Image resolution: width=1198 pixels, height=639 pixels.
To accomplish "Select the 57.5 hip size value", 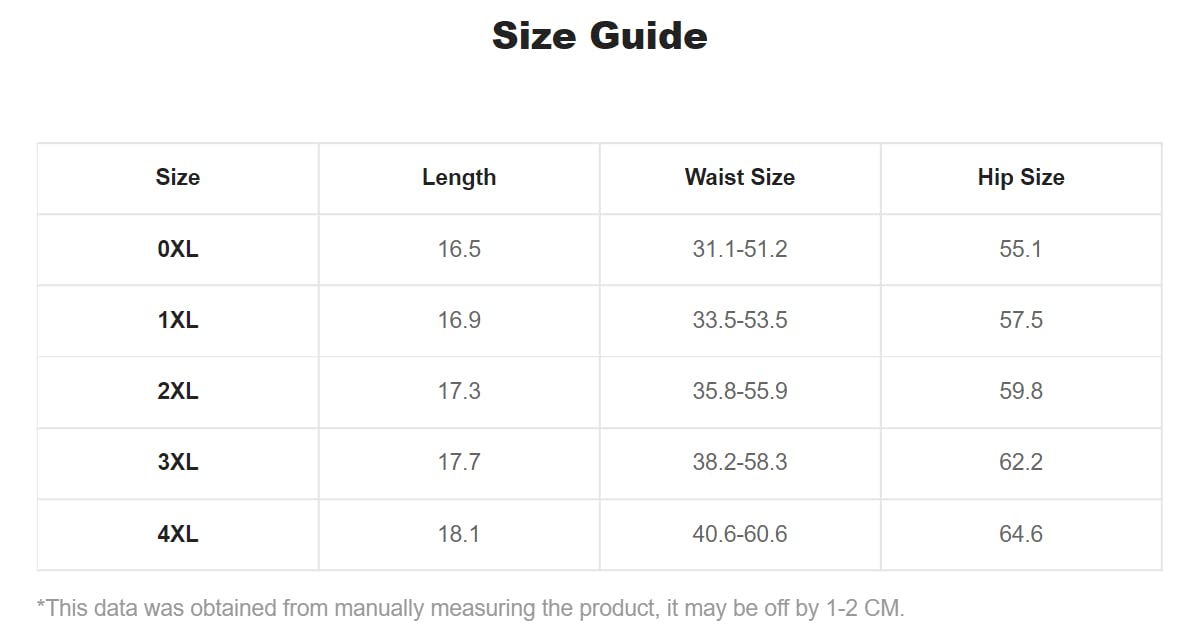I will click(x=1021, y=320).
